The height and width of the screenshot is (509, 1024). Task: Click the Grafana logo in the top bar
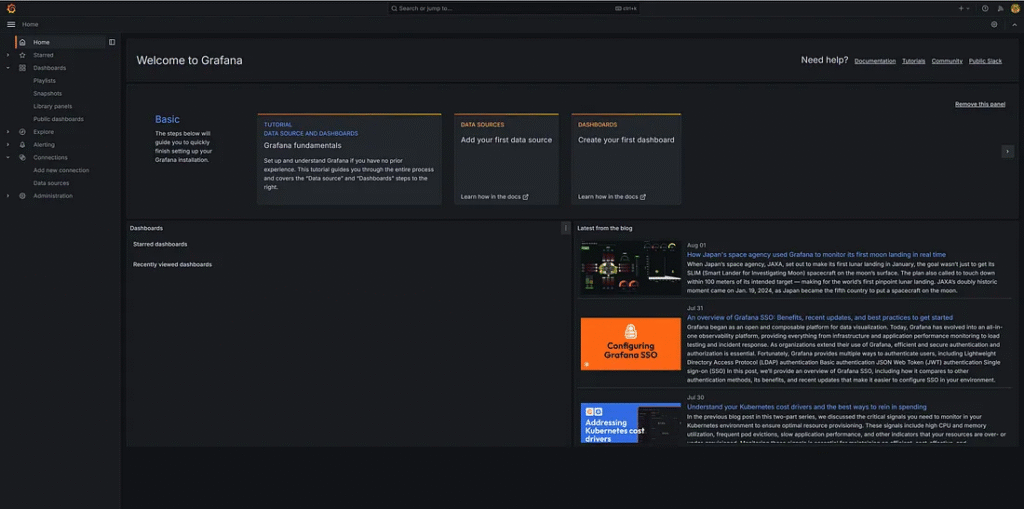coord(11,8)
